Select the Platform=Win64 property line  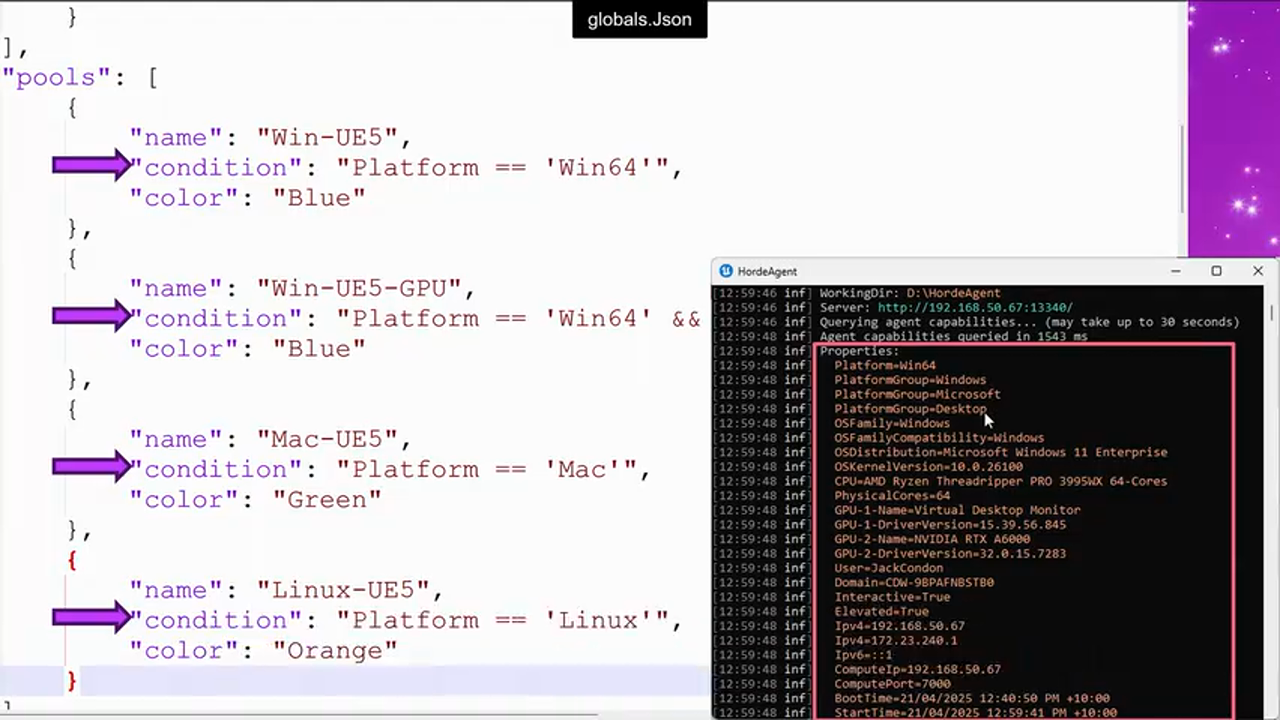884,365
